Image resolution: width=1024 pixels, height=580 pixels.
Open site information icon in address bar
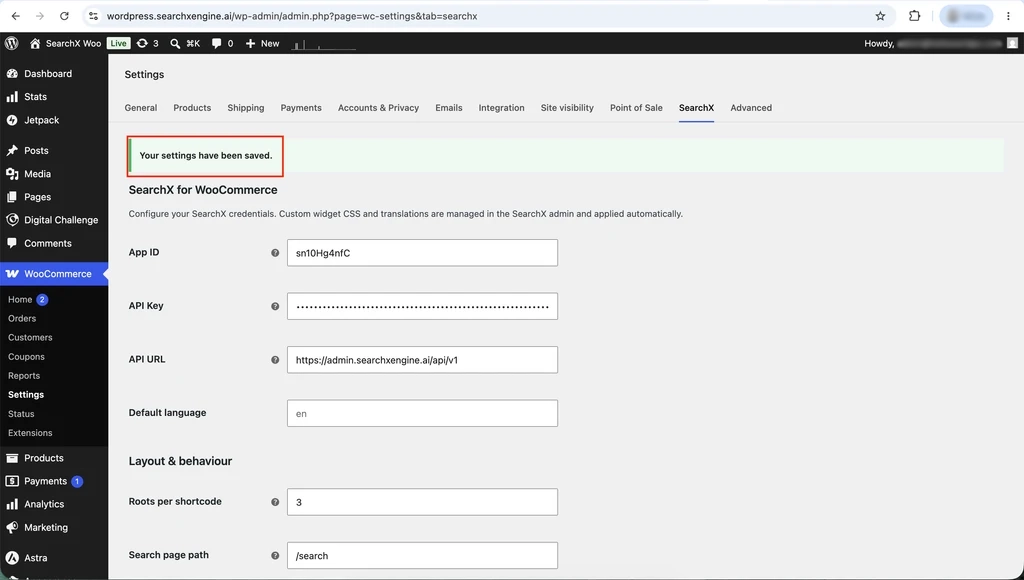[x=93, y=16]
